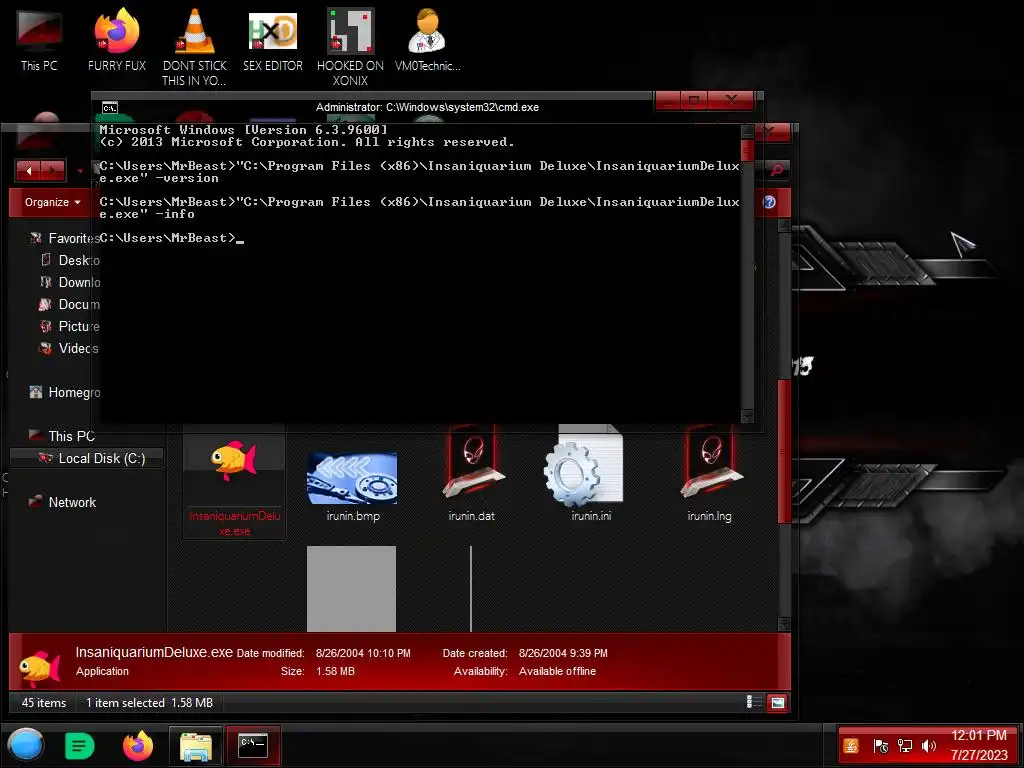Click the Explorer file list scrollbar thumb
The height and width of the screenshot is (768, 1024).
[784, 451]
